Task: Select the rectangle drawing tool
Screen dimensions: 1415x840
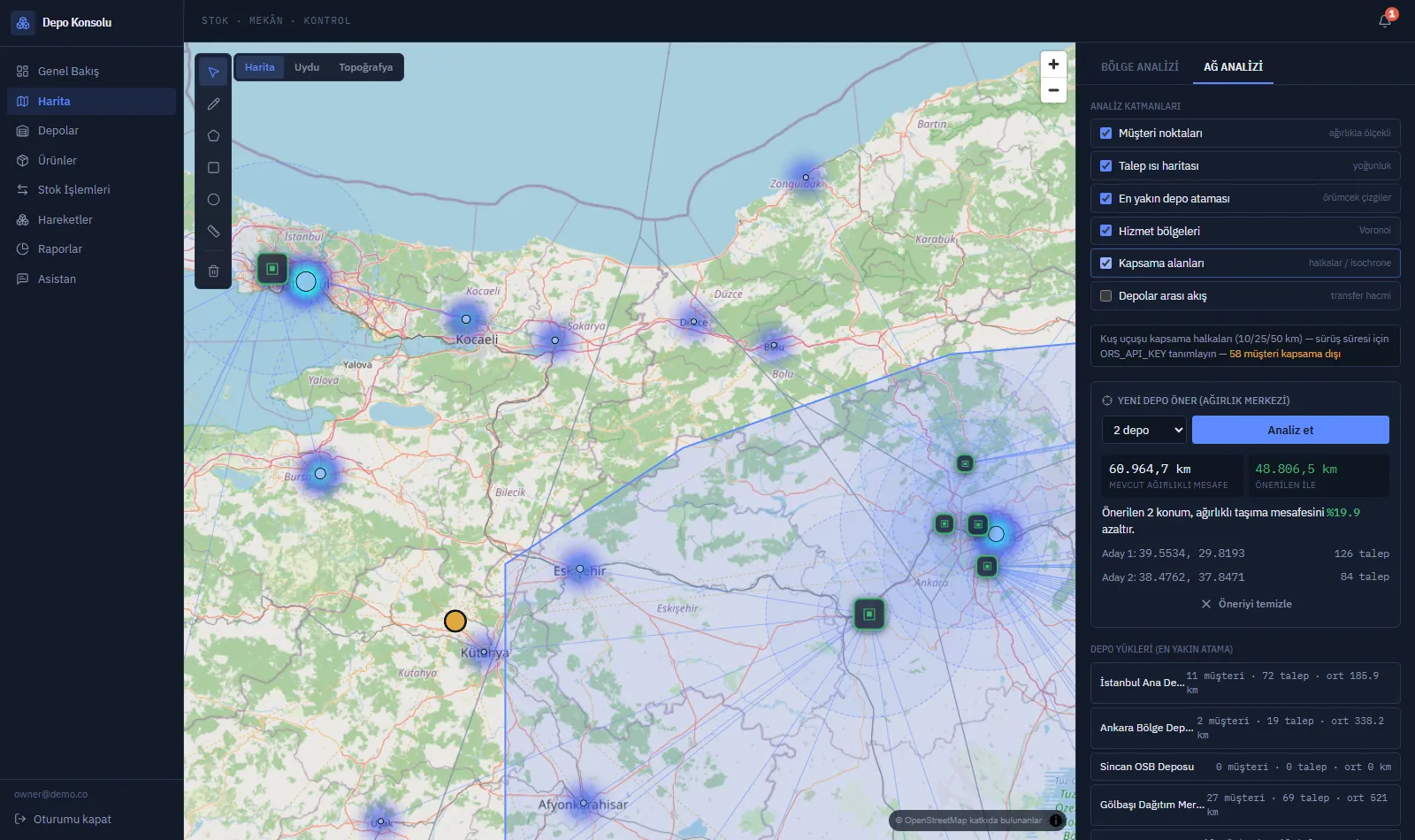Action: coord(213,168)
